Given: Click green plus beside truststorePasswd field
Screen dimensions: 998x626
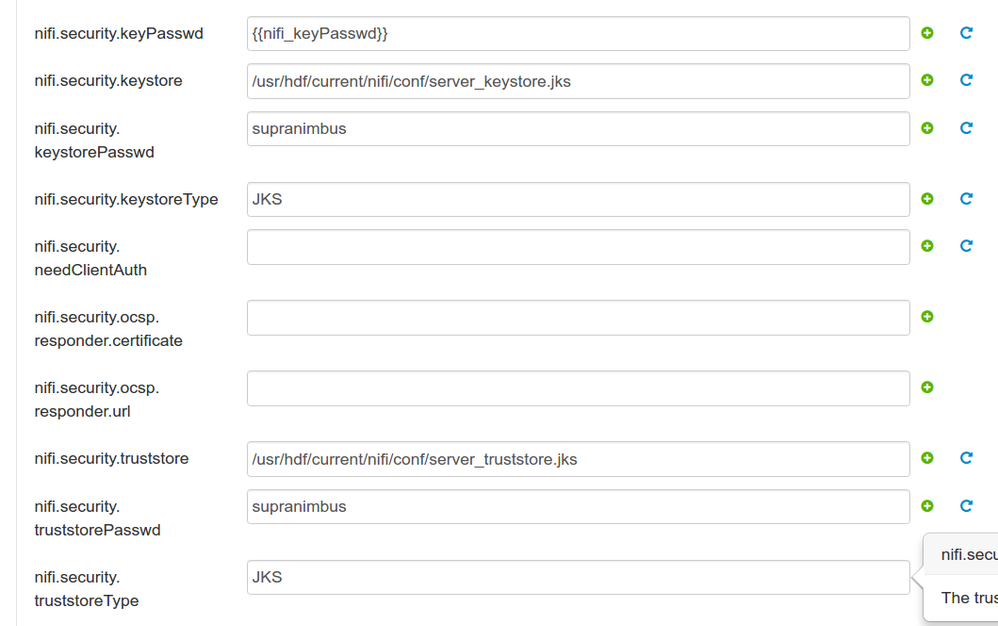Looking at the screenshot, I should (927, 506).
